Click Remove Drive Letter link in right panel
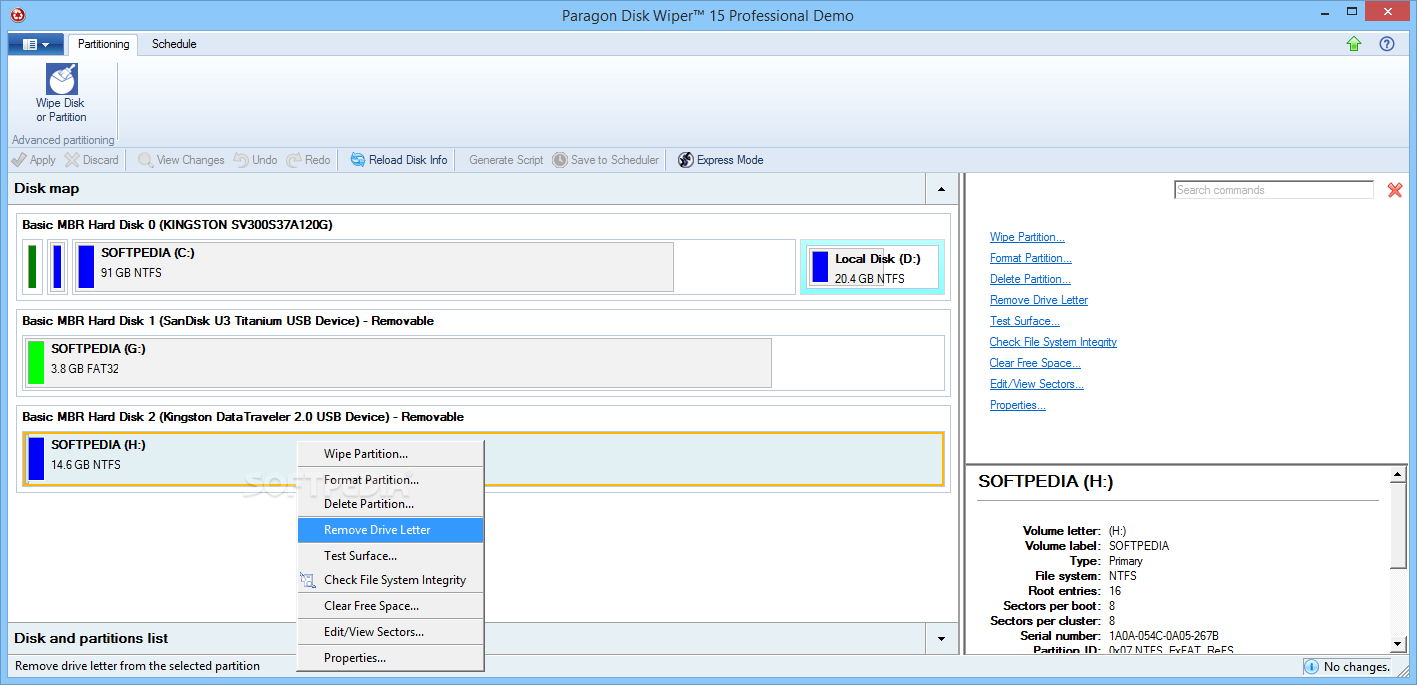The height and width of the screenshot is (685, 1417). (x=1039, y=300)
